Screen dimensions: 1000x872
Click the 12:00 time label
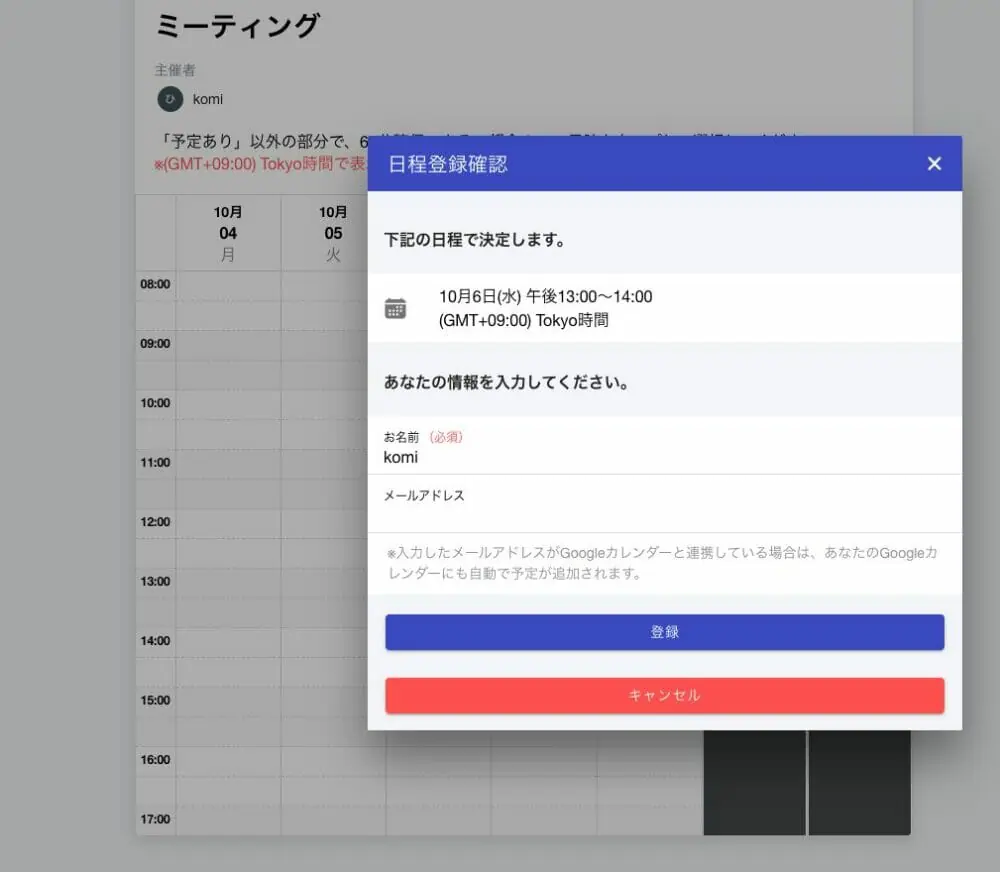[155, 522]
